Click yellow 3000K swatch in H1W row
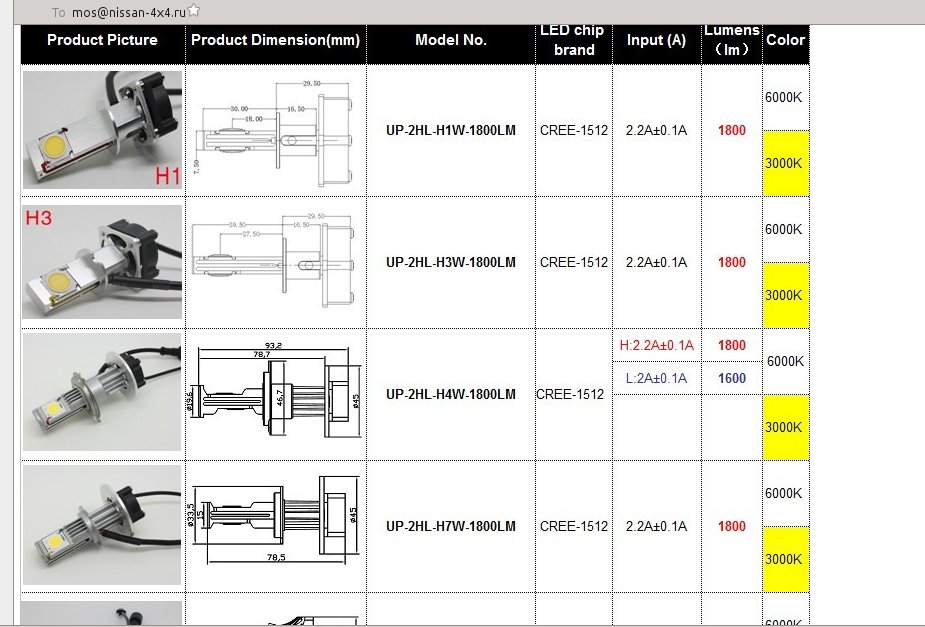 tap(786, 163)
